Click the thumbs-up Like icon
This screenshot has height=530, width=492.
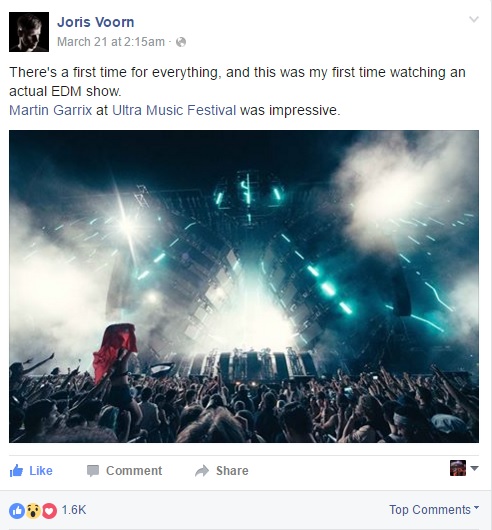click(x=16, y=470)
